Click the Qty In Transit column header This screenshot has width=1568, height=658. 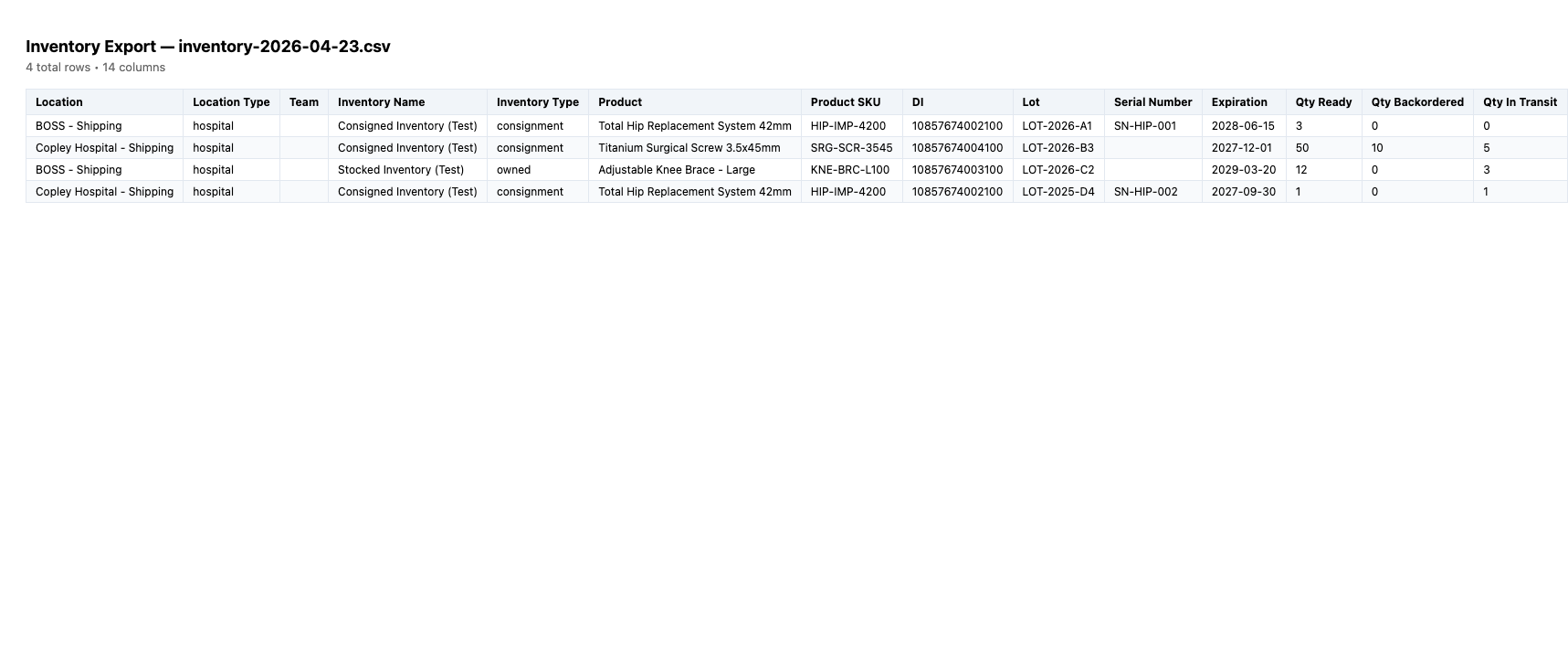click(1521, 102)
